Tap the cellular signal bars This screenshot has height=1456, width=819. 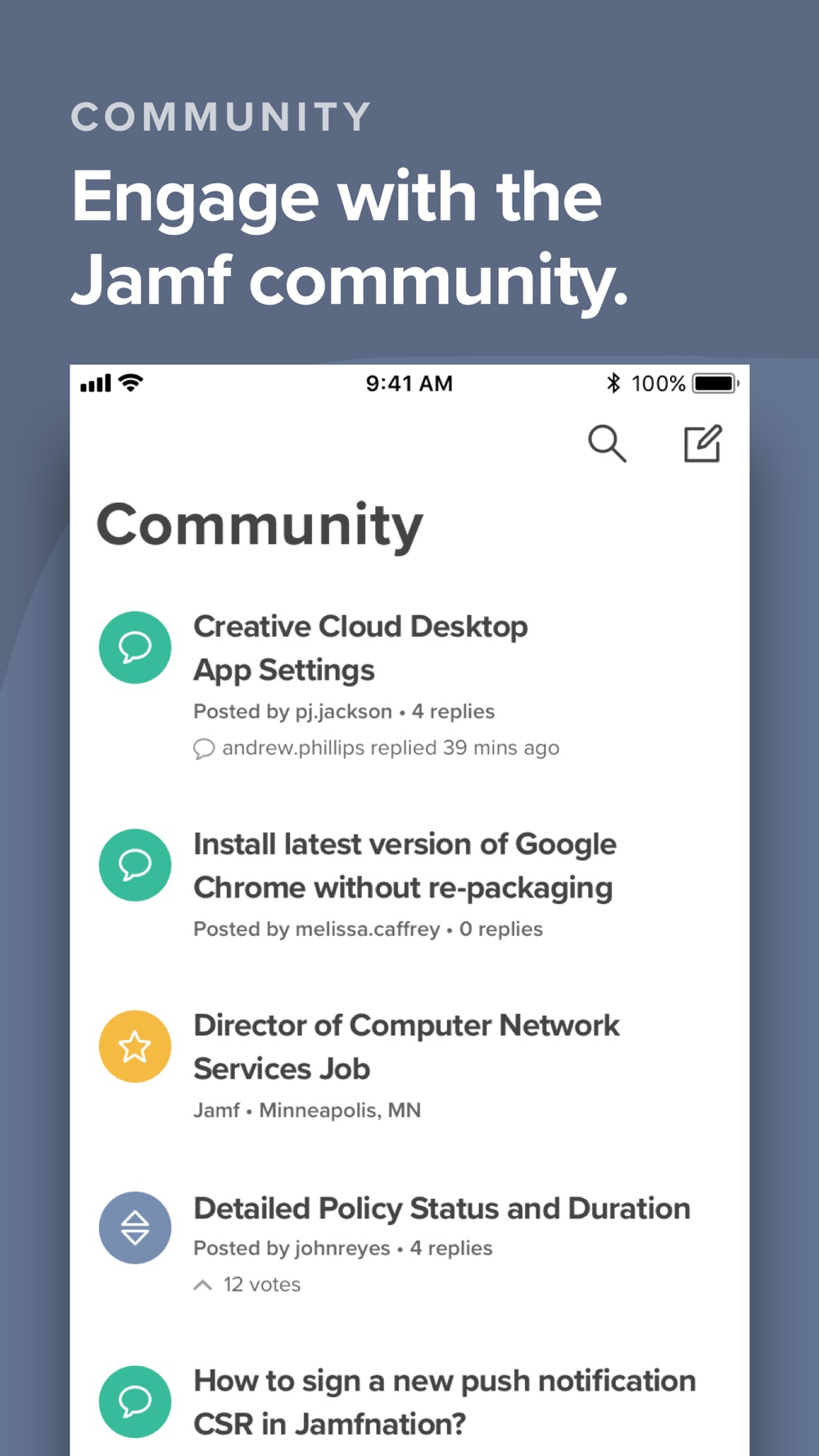(96, 382)
